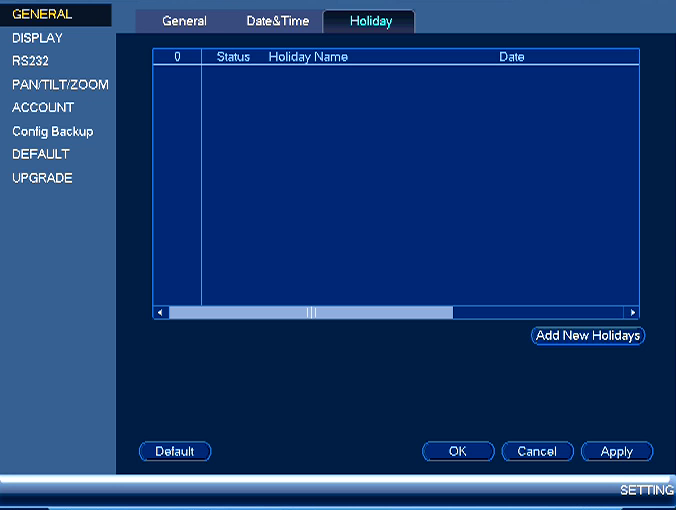Switch to the General tab
This screenshot has width=676, height=510.
click(x=185, y=21)
